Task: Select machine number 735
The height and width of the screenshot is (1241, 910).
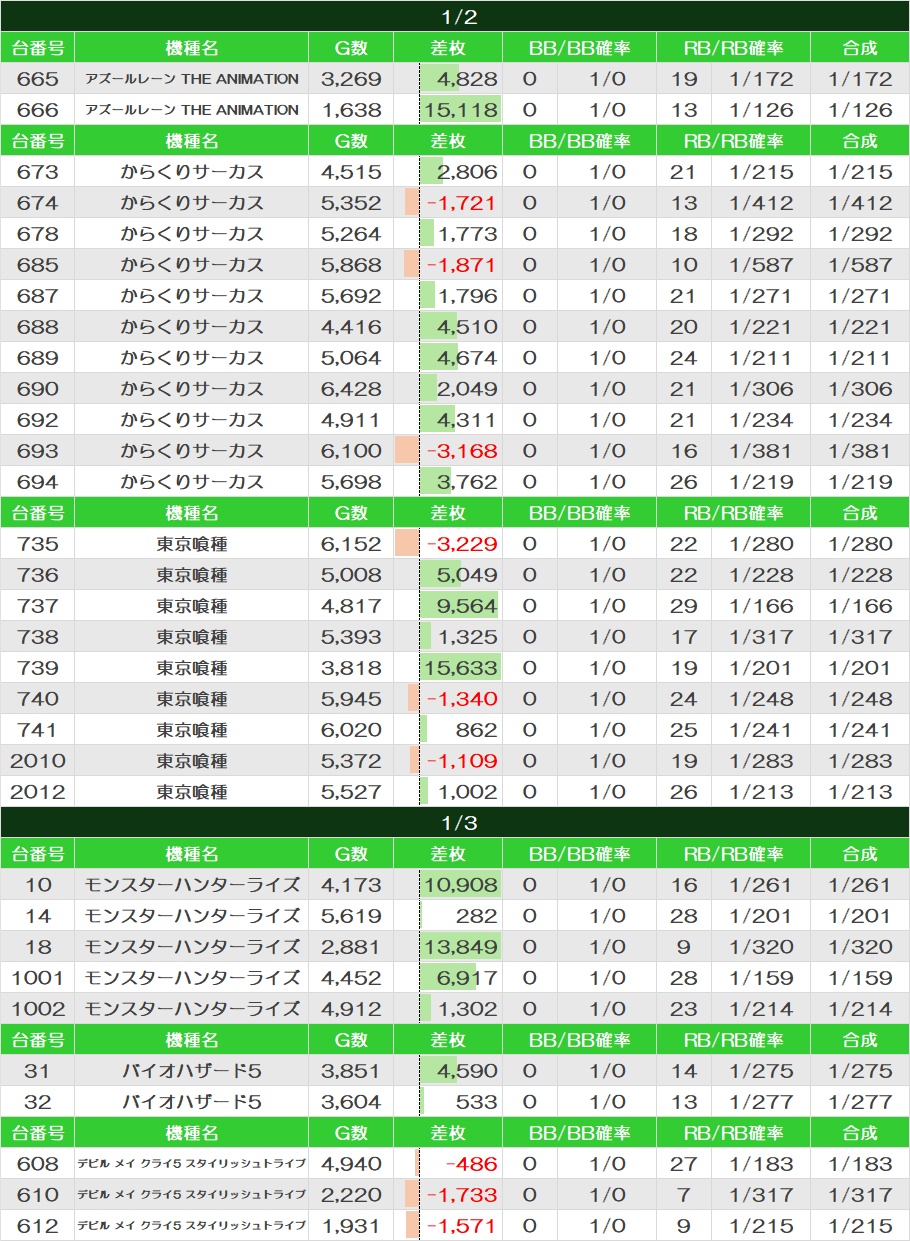Action: (38, 544)
